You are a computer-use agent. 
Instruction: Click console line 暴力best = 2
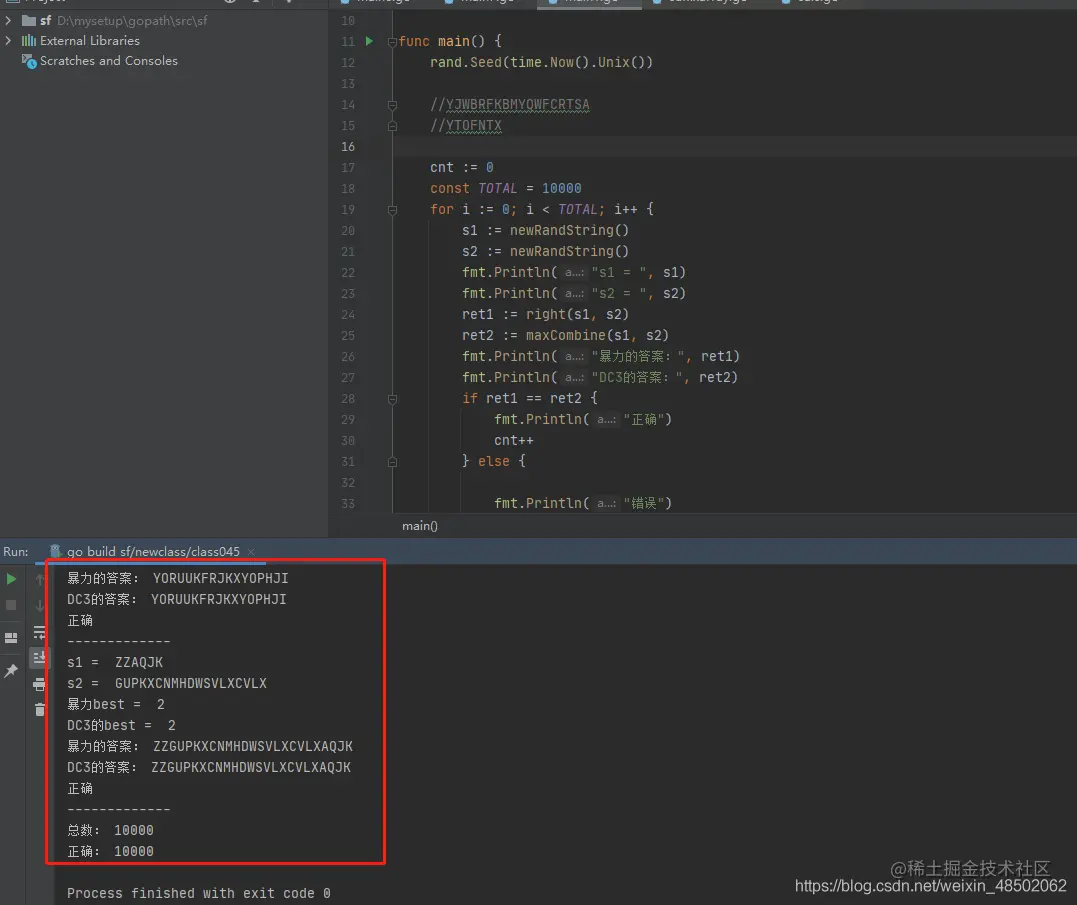click(115, 704)
